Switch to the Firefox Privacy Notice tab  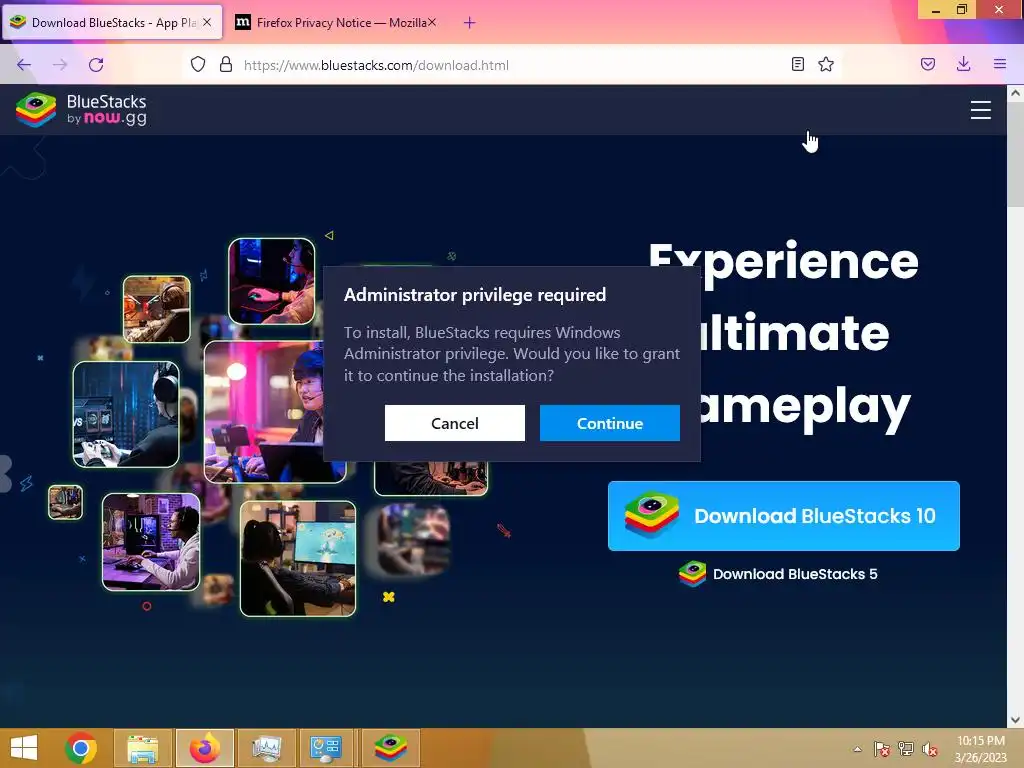coord(333,23)
